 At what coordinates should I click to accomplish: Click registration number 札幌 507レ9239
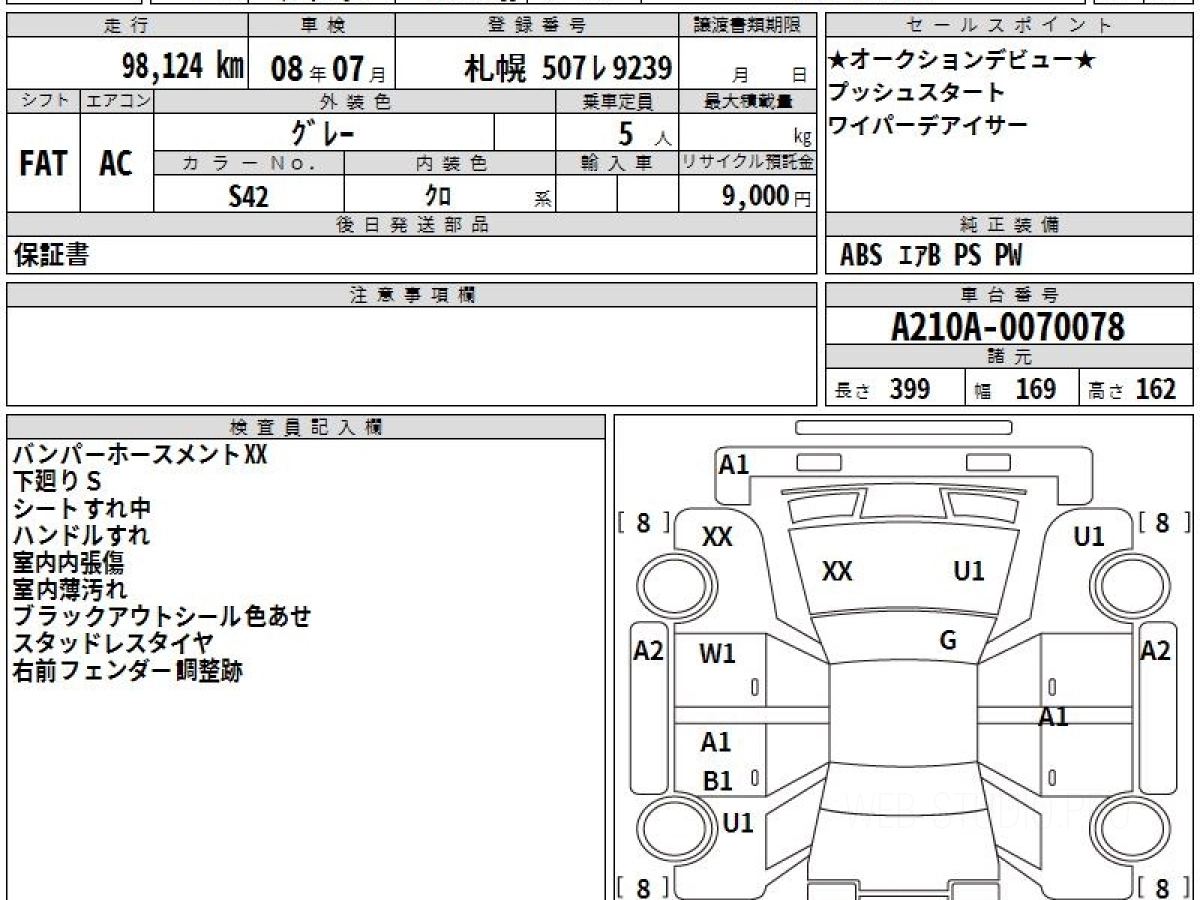click(567, 68)
